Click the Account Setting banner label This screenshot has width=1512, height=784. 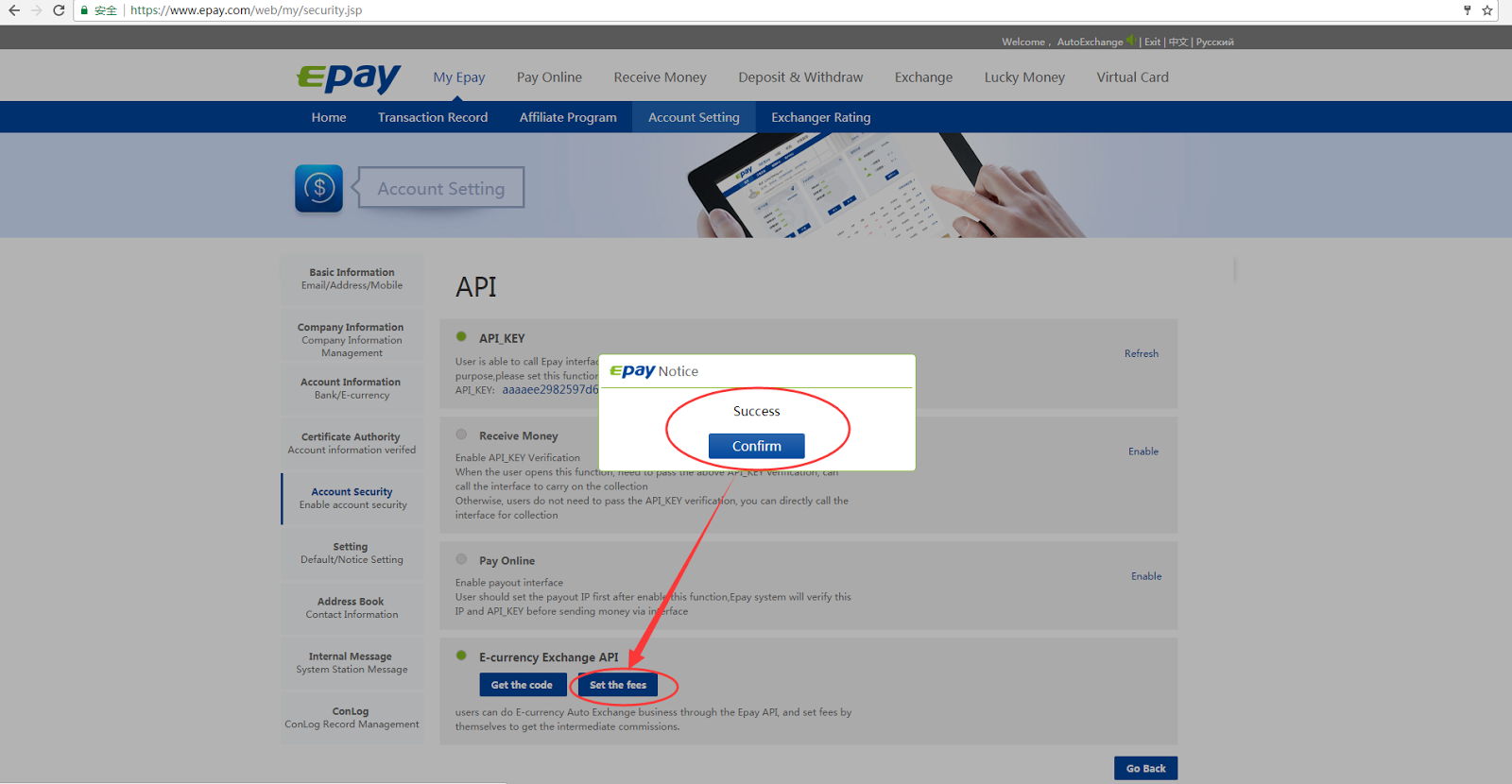tap(441, 189)
